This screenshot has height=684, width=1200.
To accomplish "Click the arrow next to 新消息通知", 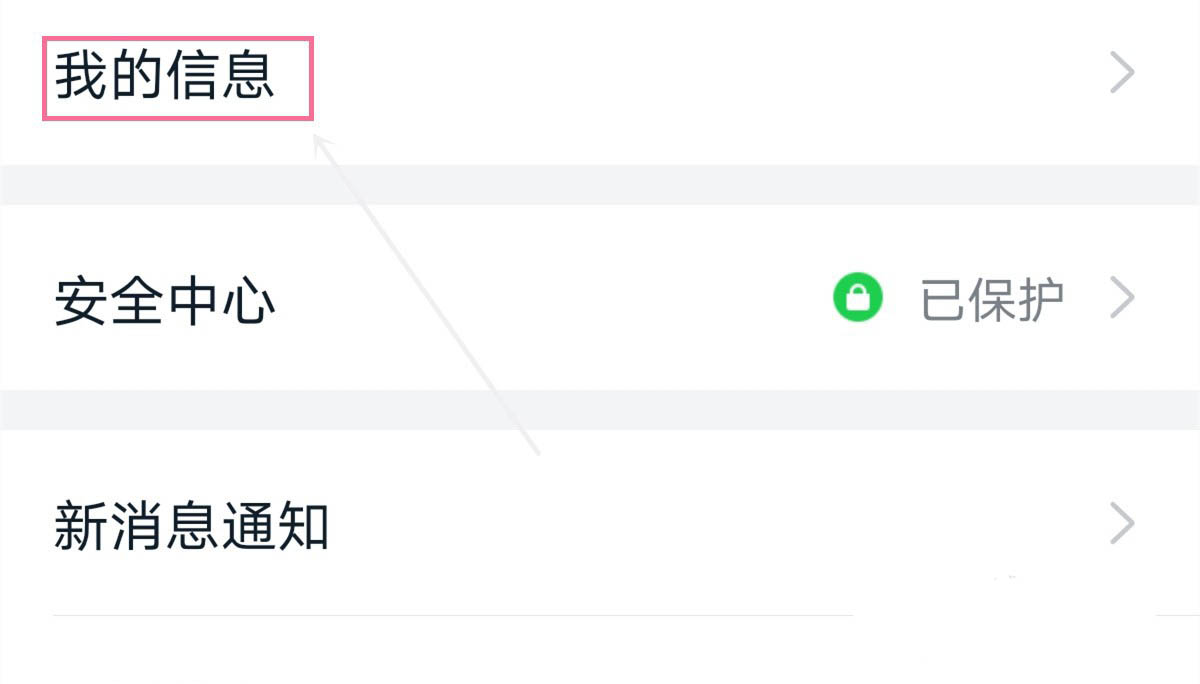I will pos(1123,523).
